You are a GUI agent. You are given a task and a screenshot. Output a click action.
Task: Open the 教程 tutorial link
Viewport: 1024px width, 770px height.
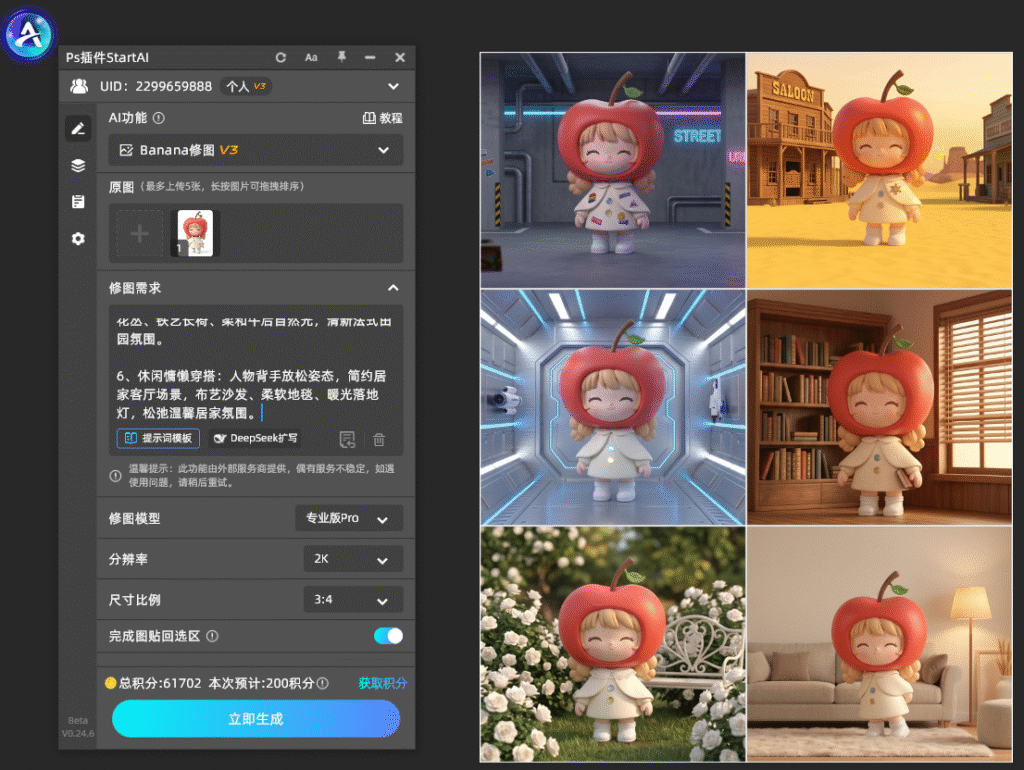click(x=383, y=118)
